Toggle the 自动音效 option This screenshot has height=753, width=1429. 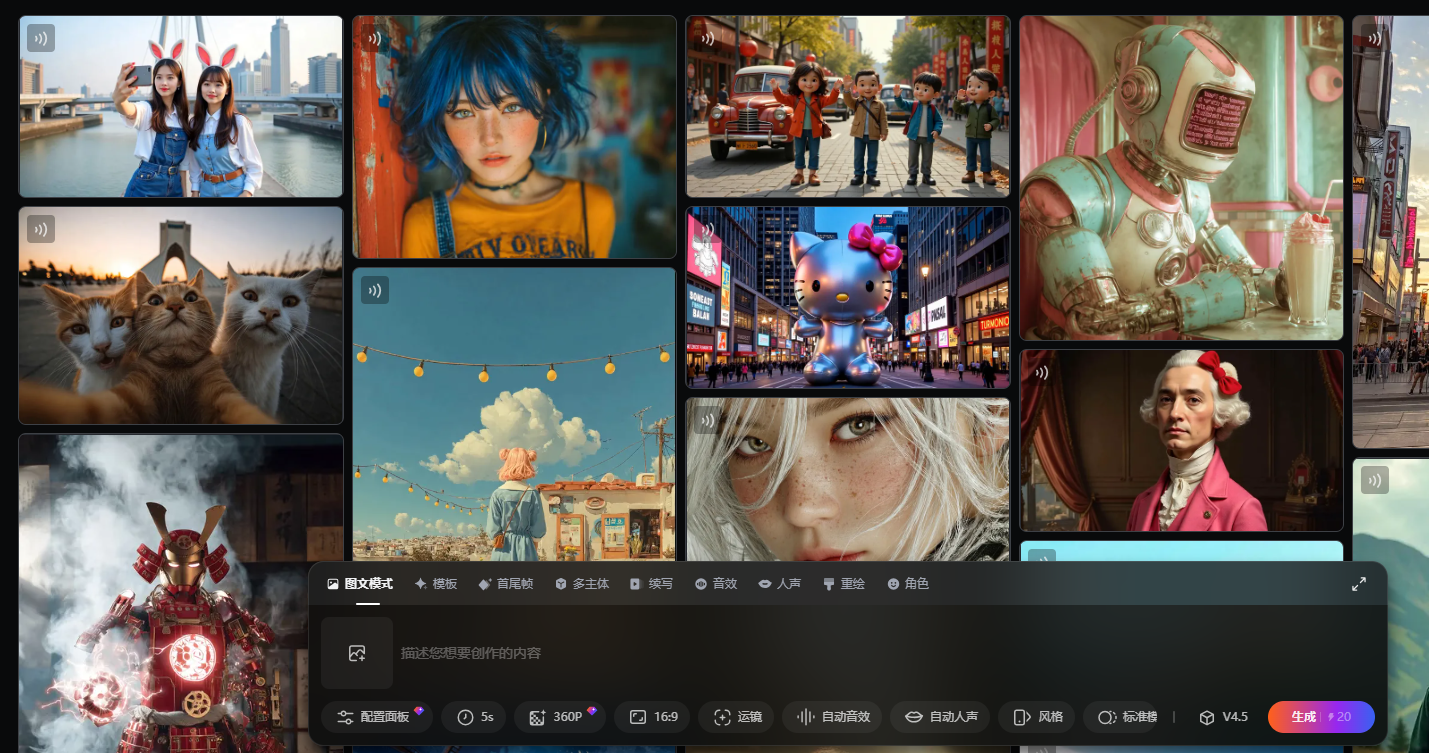coord(832,717)
